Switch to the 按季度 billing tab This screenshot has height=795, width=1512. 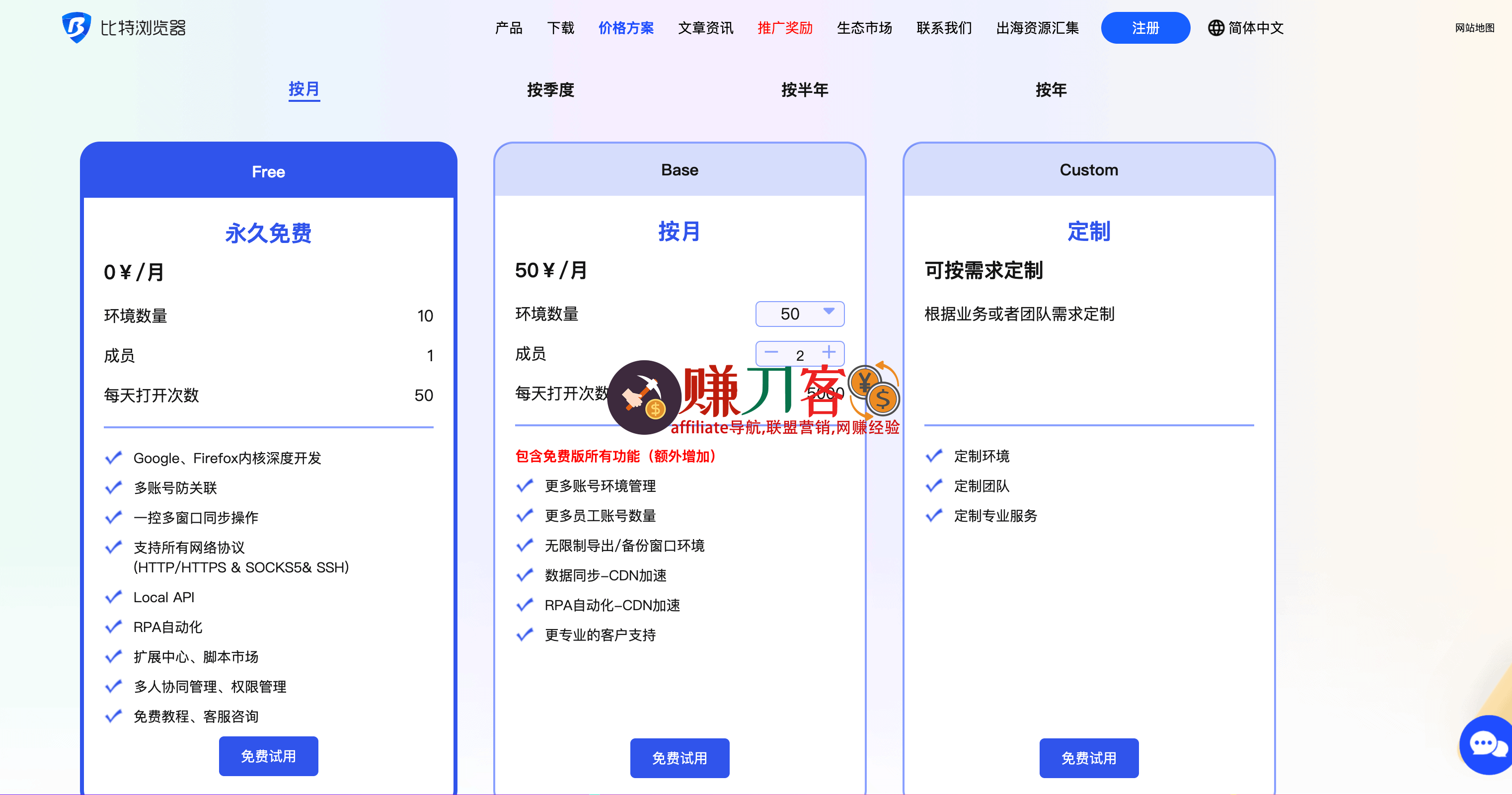click(550, 90)
